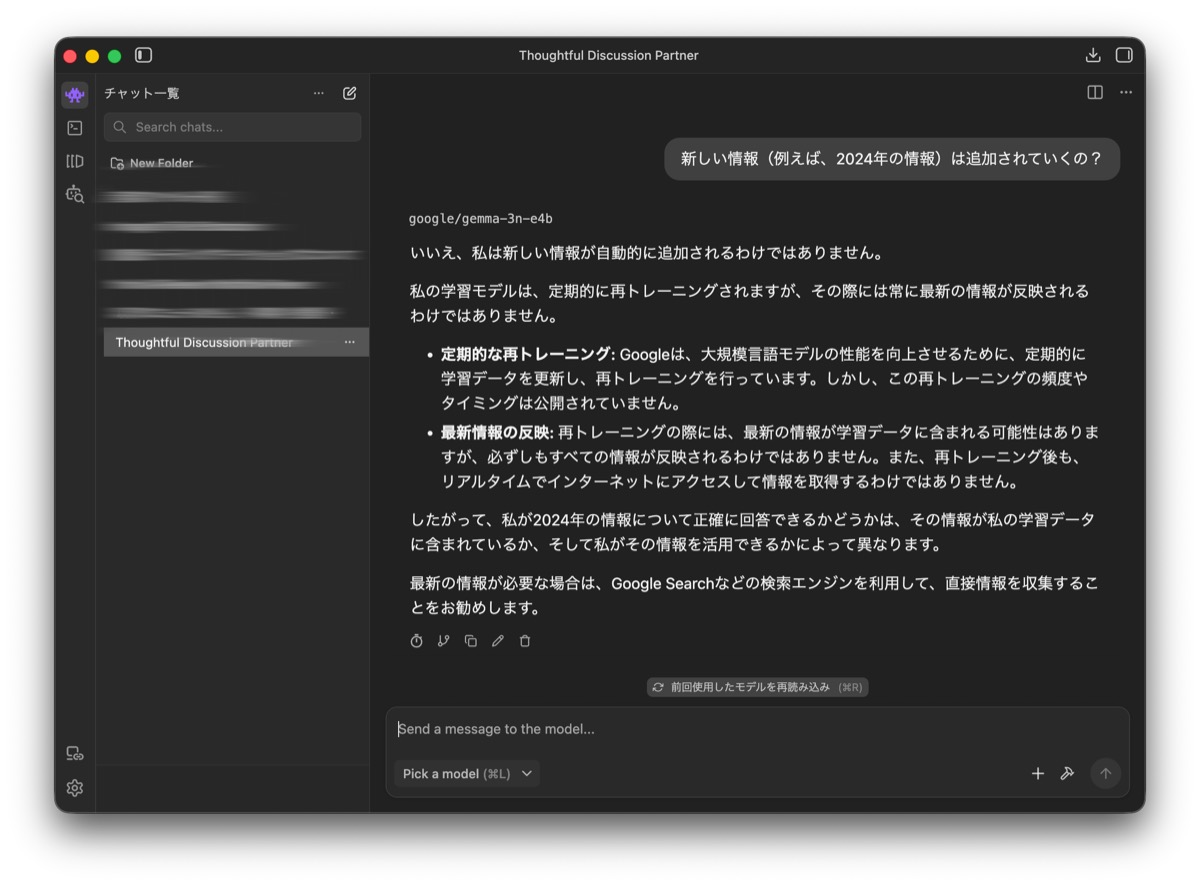This screenshot has height=885, width=1200.
Task: Open the chat view icon in left rail
Action: click(74, 95)
